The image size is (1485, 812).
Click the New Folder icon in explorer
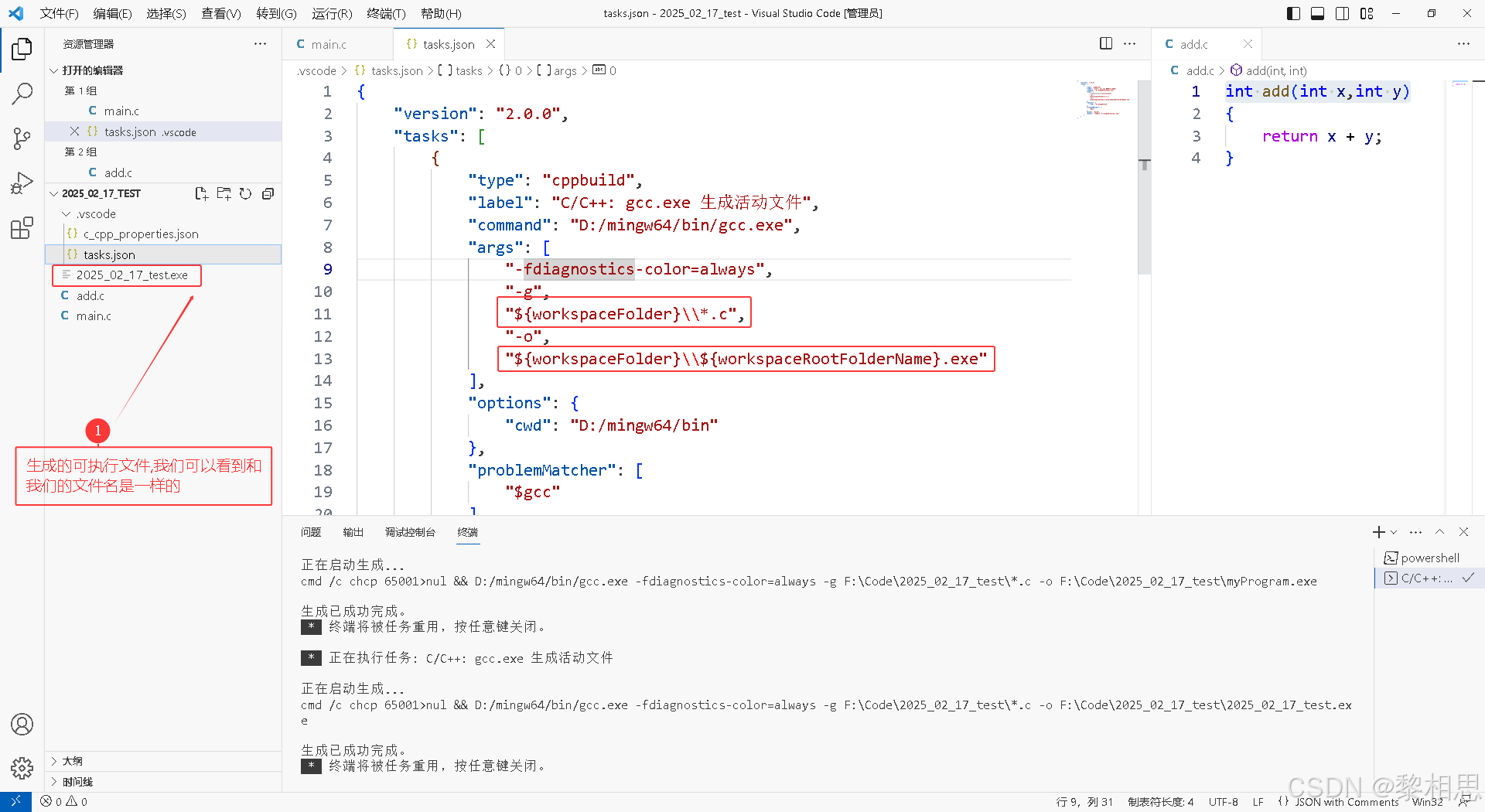pos(224,193)
